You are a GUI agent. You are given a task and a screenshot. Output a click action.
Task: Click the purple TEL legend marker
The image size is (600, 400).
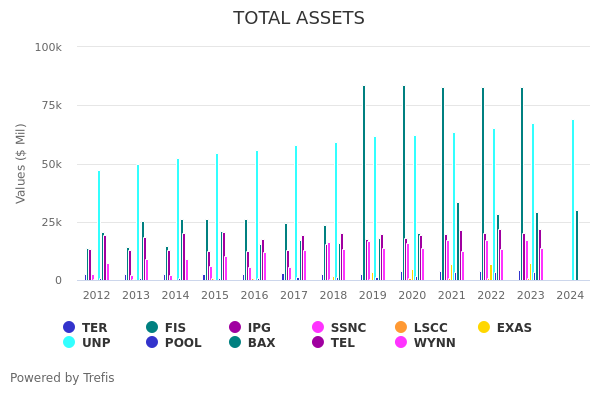[318, 342]
